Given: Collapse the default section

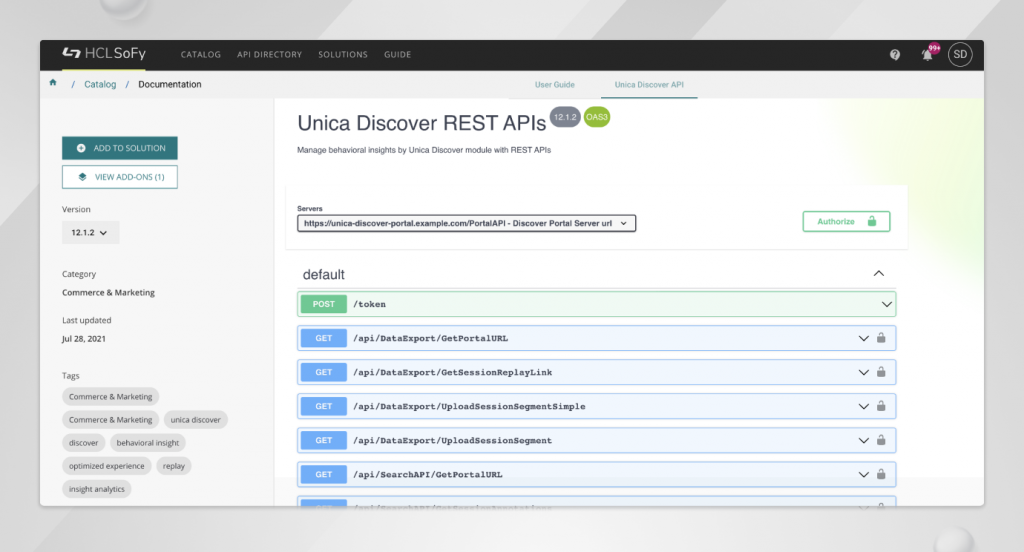Looking at the screenshot, I should tap(878, 274).
